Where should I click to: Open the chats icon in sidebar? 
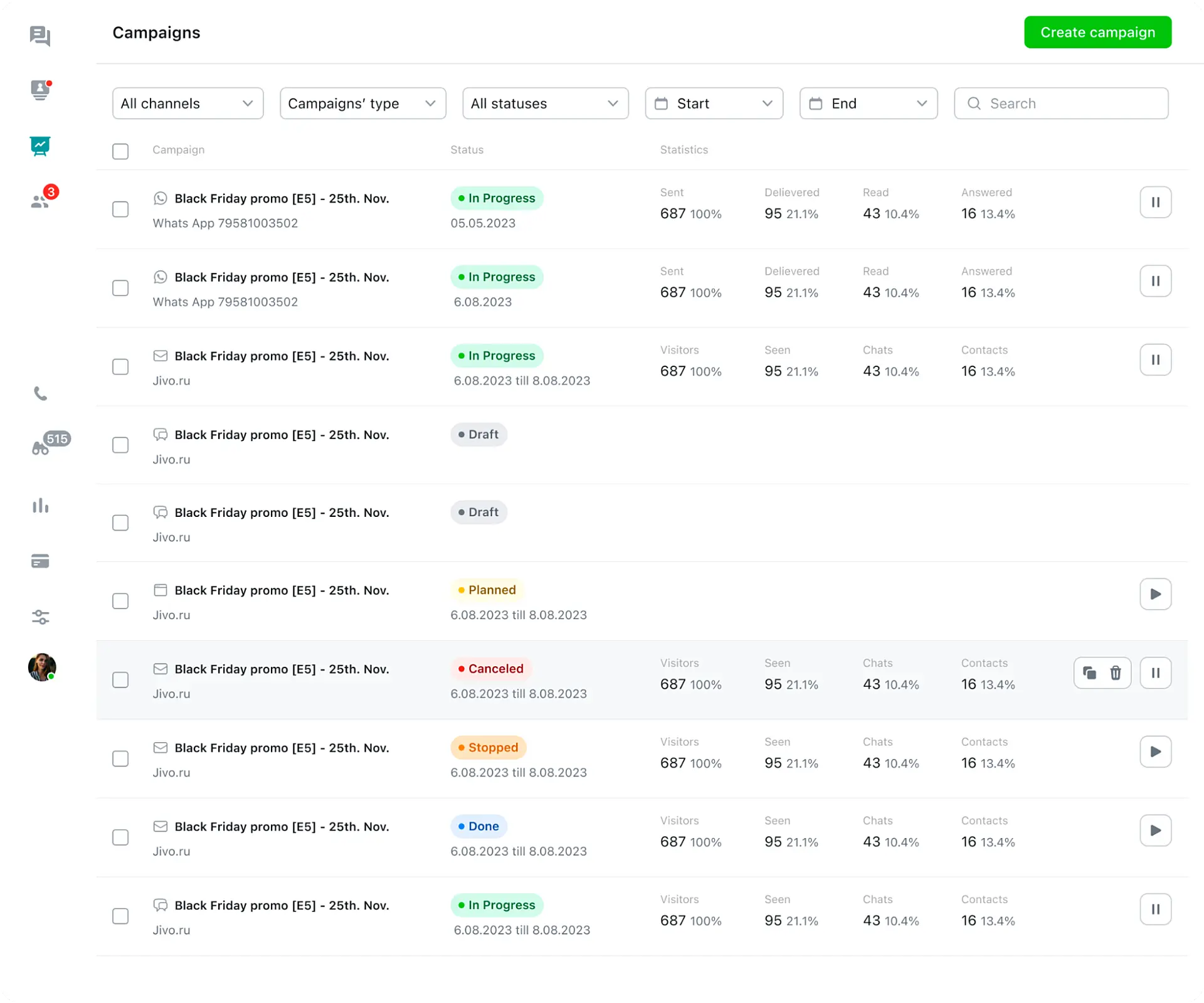tap(40, 36)
